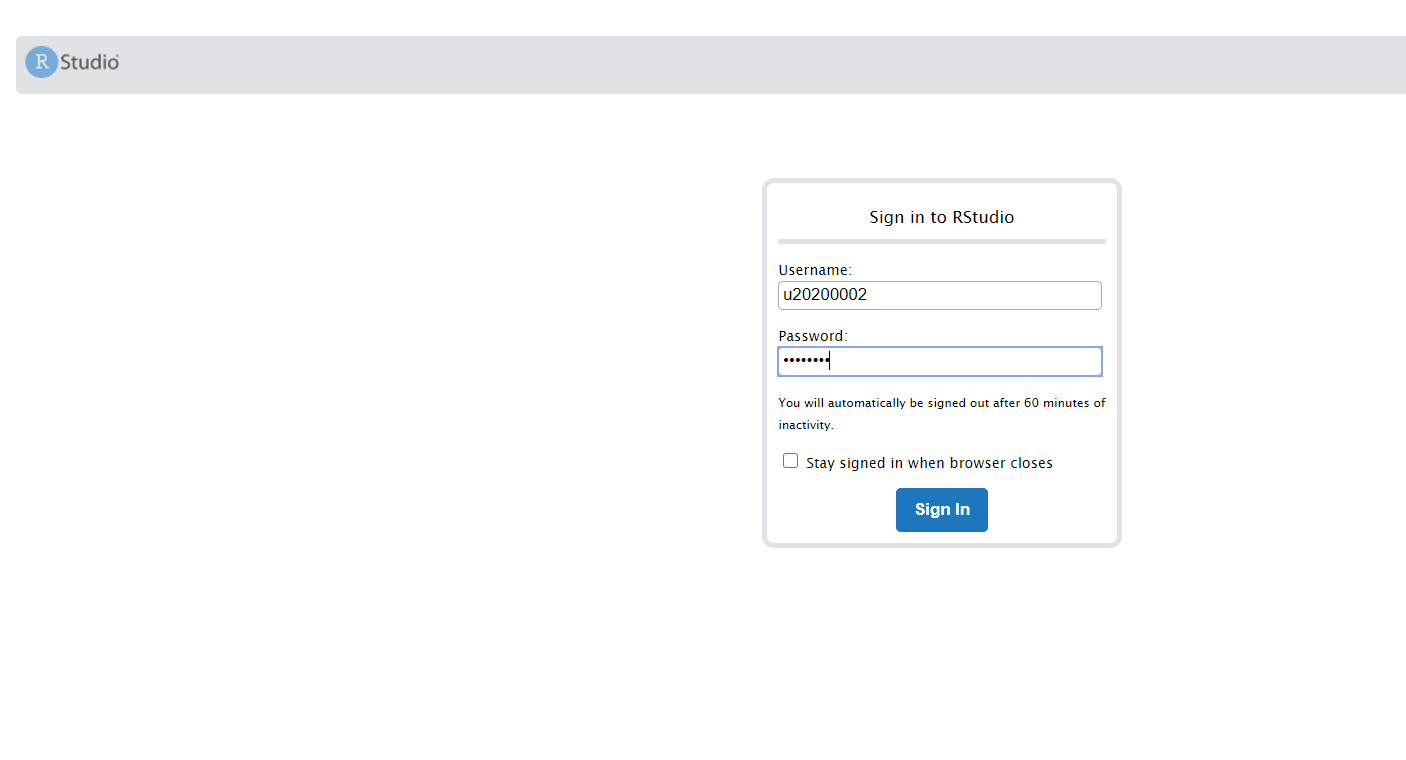Click the 'Username:' label
This screenshot has width=1406, height=760.
click(815, 270)
